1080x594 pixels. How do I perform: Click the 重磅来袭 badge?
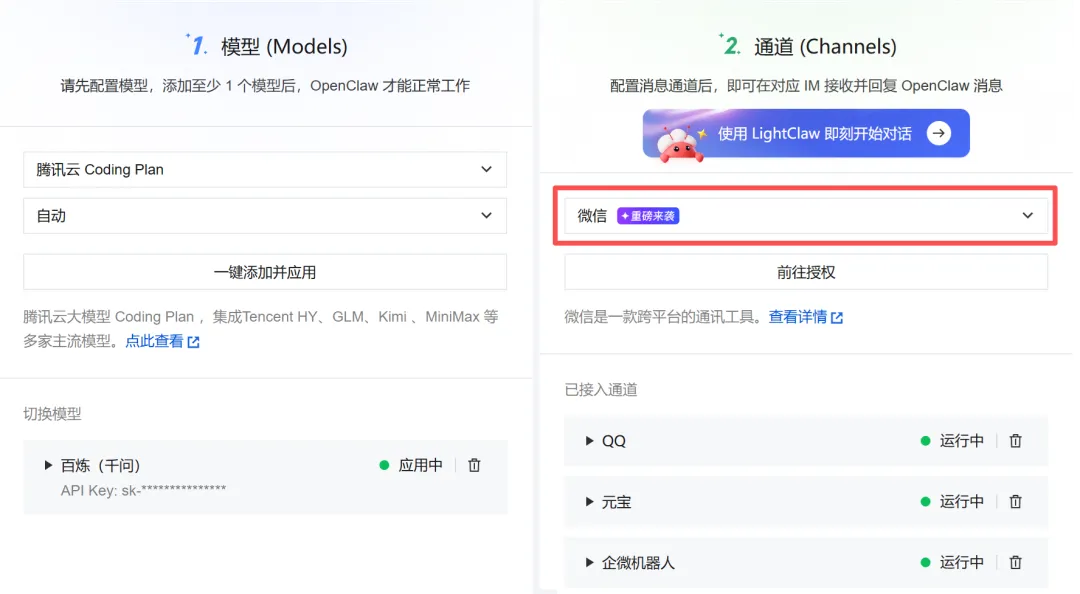click(x=648, y=216)
